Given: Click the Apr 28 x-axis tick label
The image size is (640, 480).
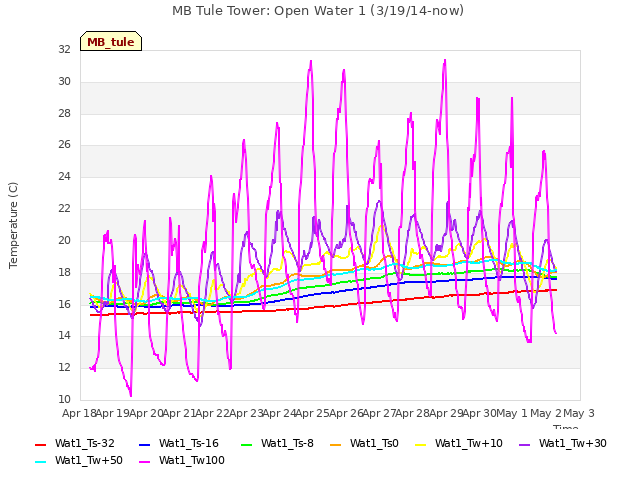Looking at the screenshot, I should click(x=412, y=413).
